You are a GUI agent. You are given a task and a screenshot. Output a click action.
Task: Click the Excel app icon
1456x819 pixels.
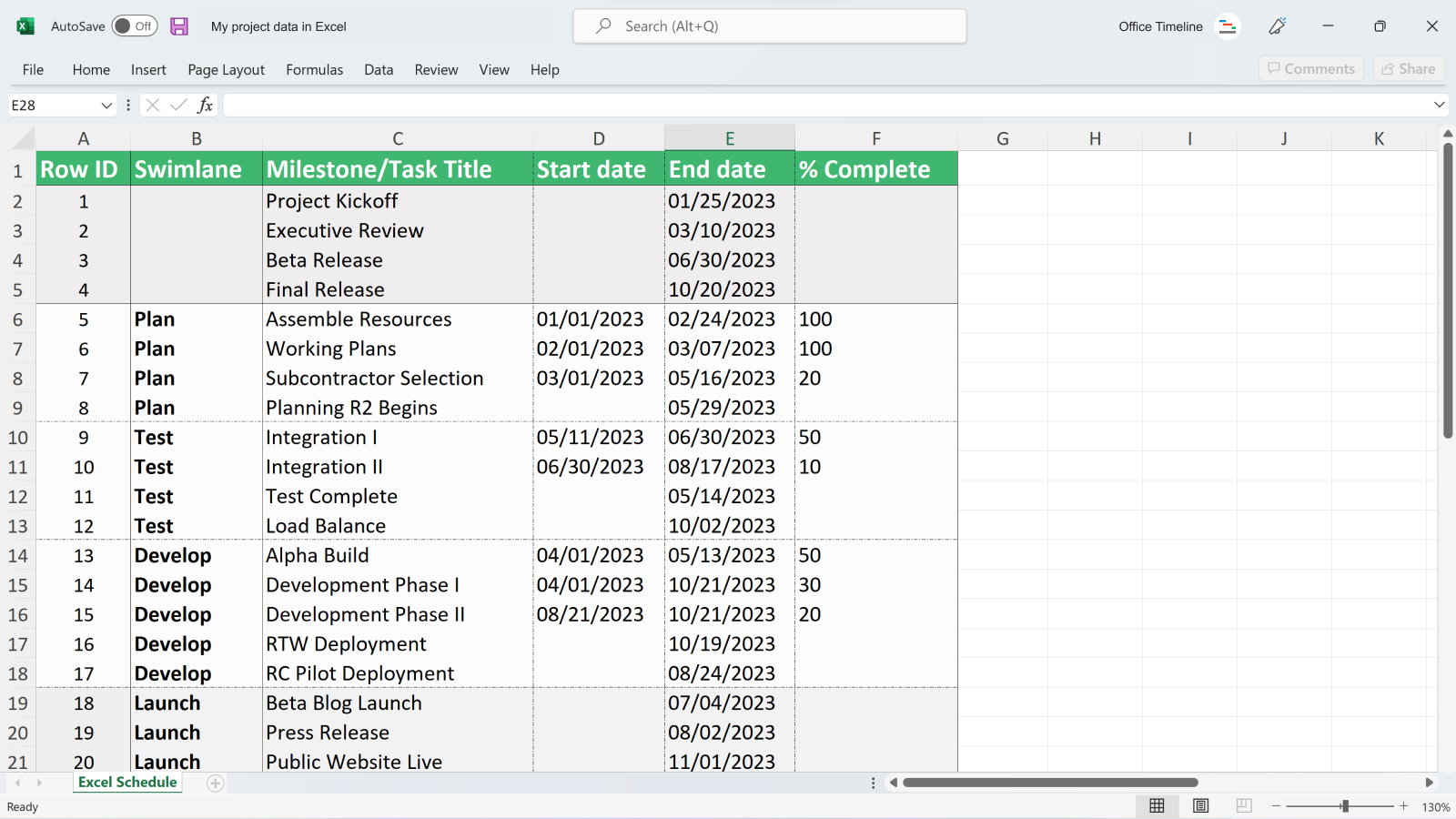pyautogui.click(x=25, y=25)
